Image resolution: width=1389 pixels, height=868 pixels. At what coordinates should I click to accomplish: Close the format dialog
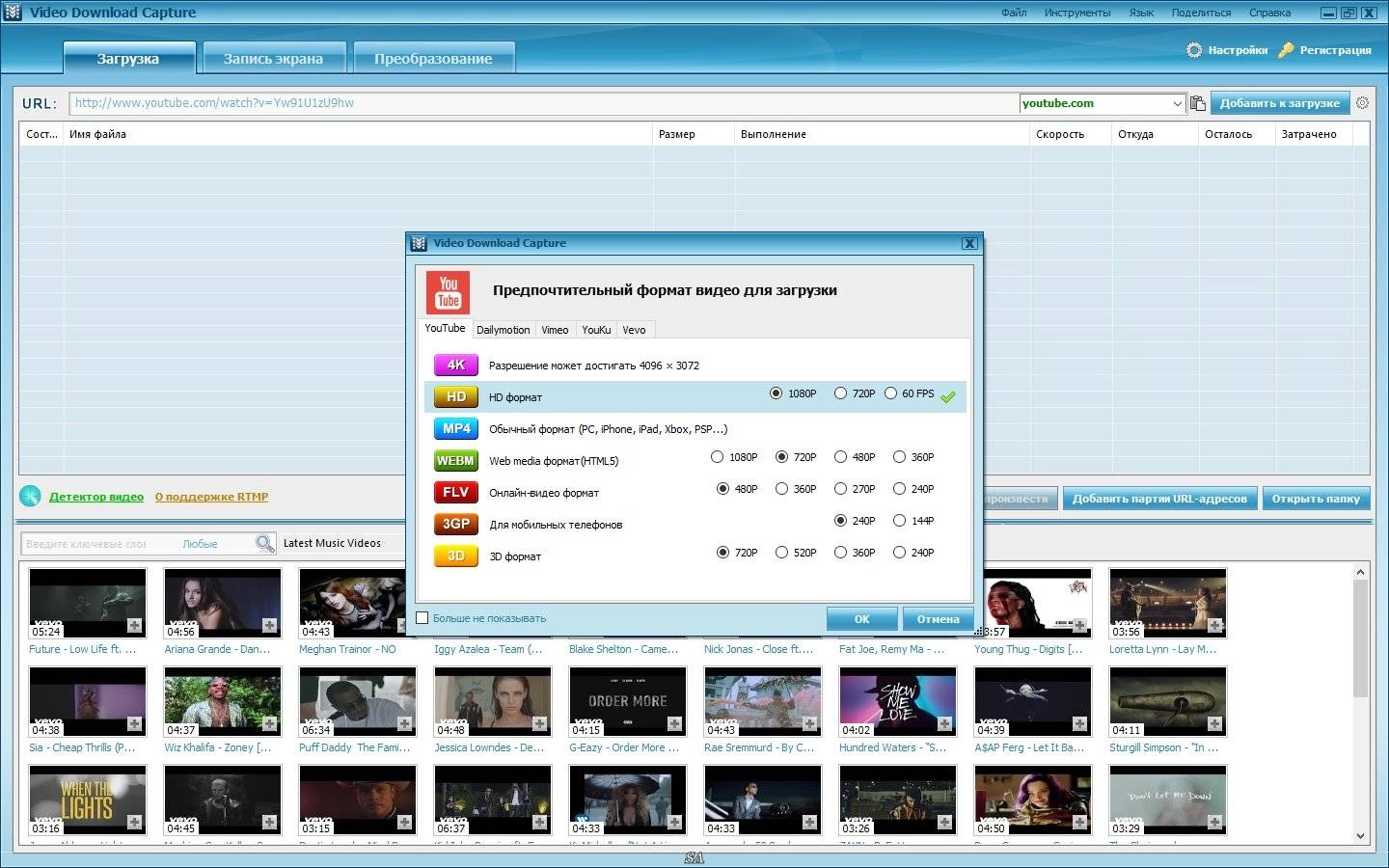[970, 243]
